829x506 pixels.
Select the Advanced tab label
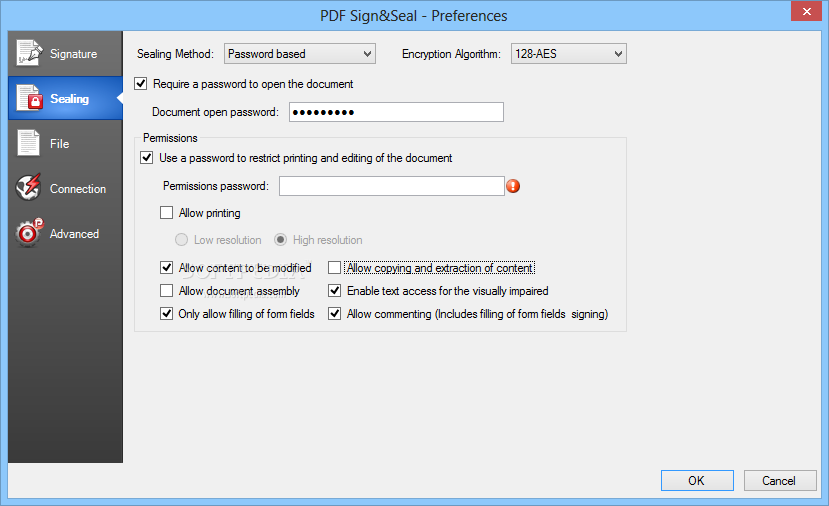[x=74, y=234]
